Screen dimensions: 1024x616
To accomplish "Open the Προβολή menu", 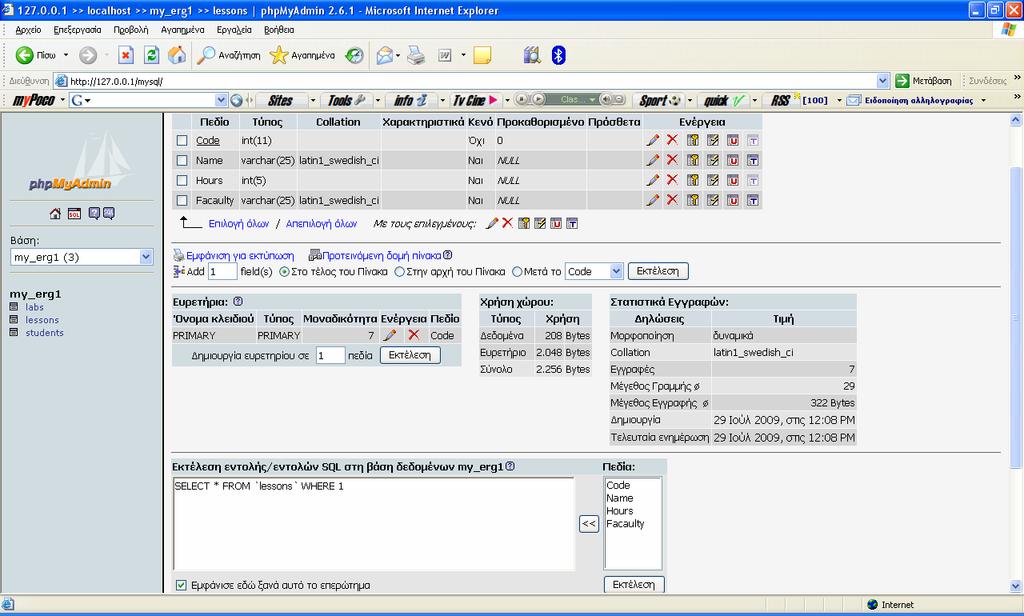I will pos(131,30).
